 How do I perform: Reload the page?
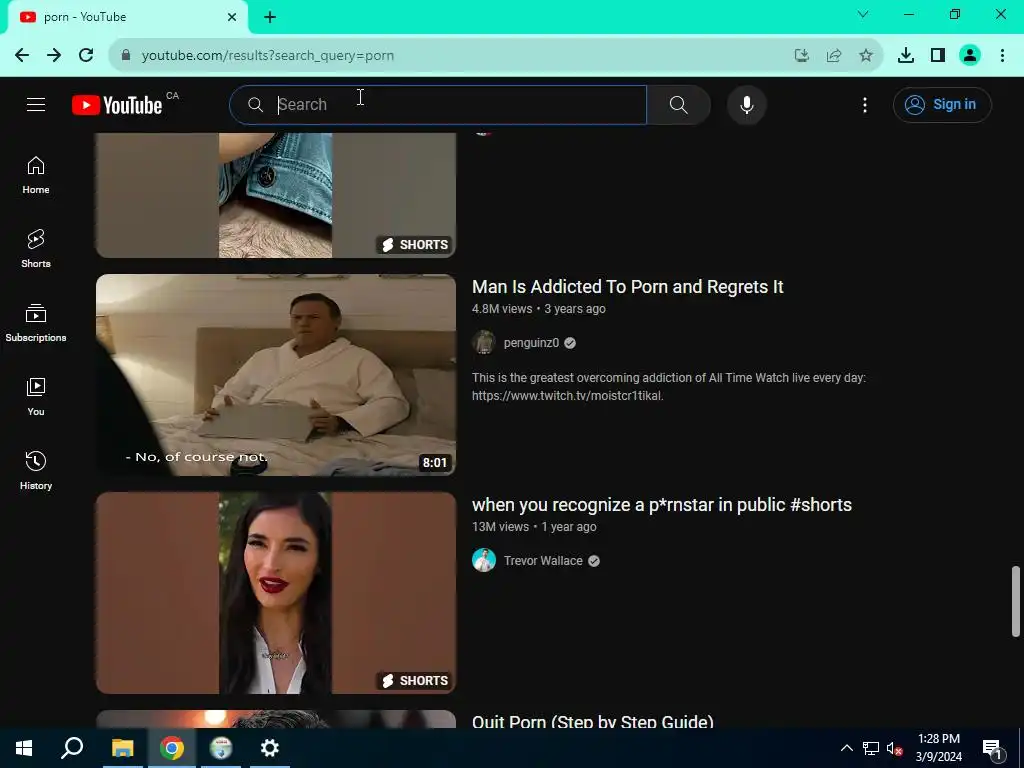86,56
